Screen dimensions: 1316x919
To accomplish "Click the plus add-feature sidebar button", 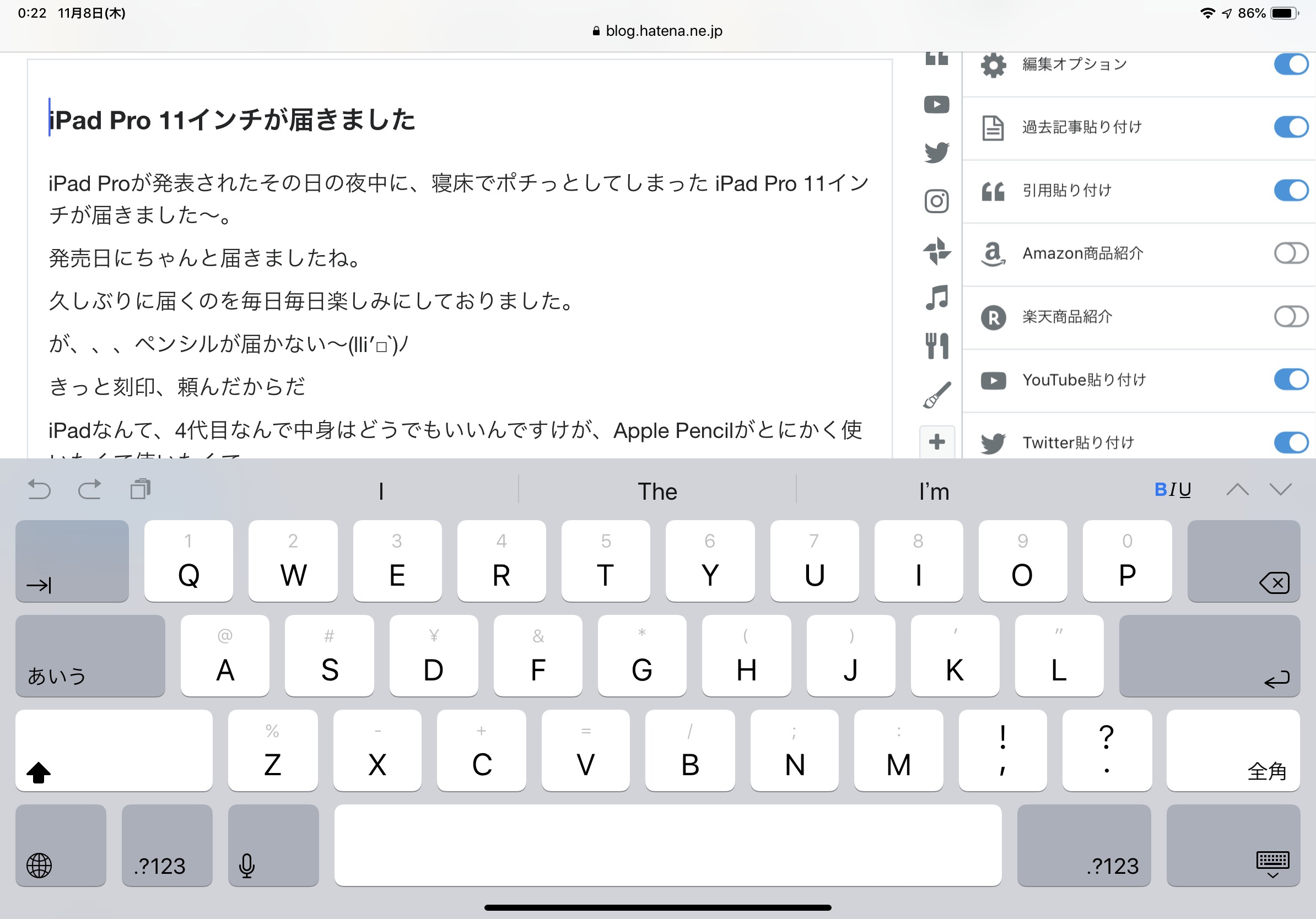I will click(x=936, y=442).
